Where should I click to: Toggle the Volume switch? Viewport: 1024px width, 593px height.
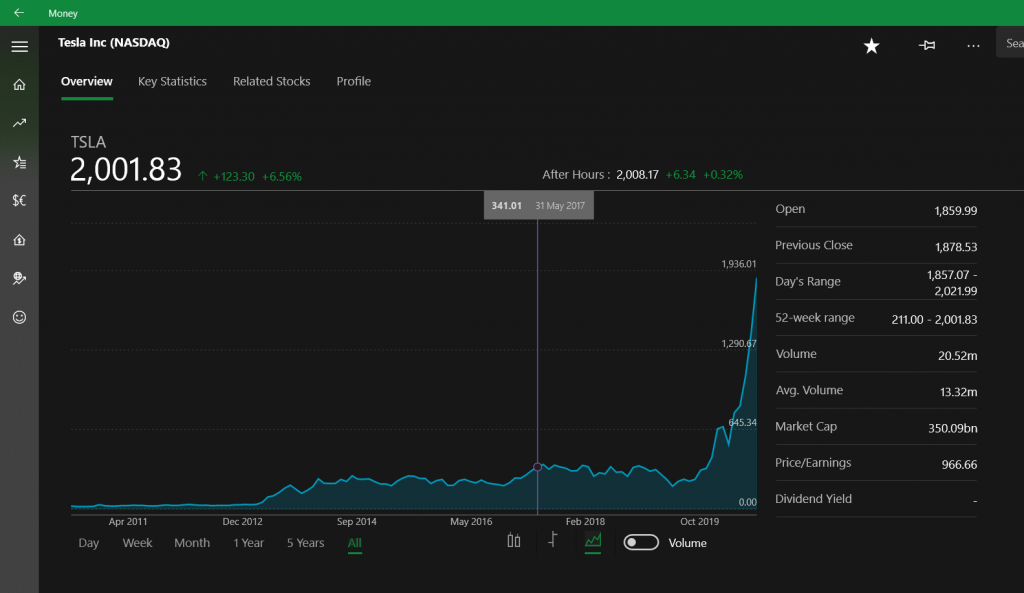tap(641, 543)
